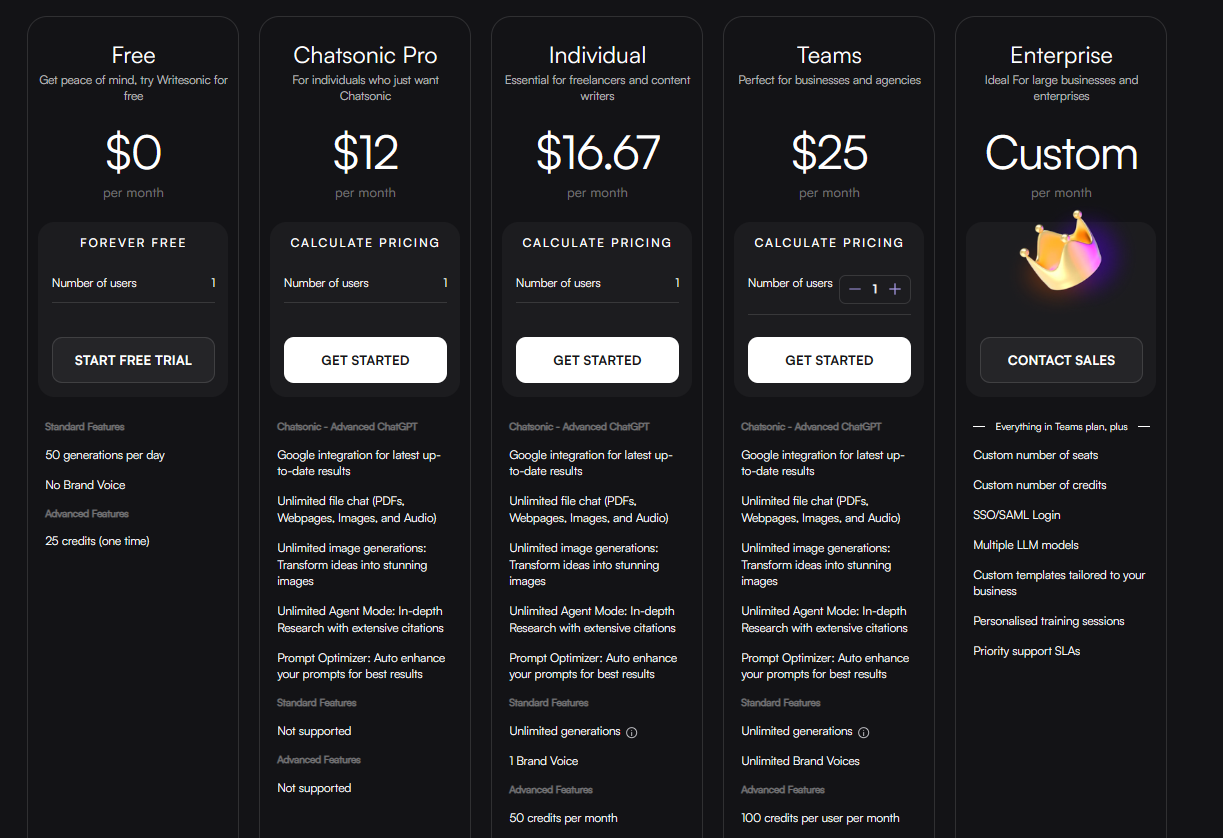Get started with the Teams plan
1223x838 pixels.
(829, 360)
